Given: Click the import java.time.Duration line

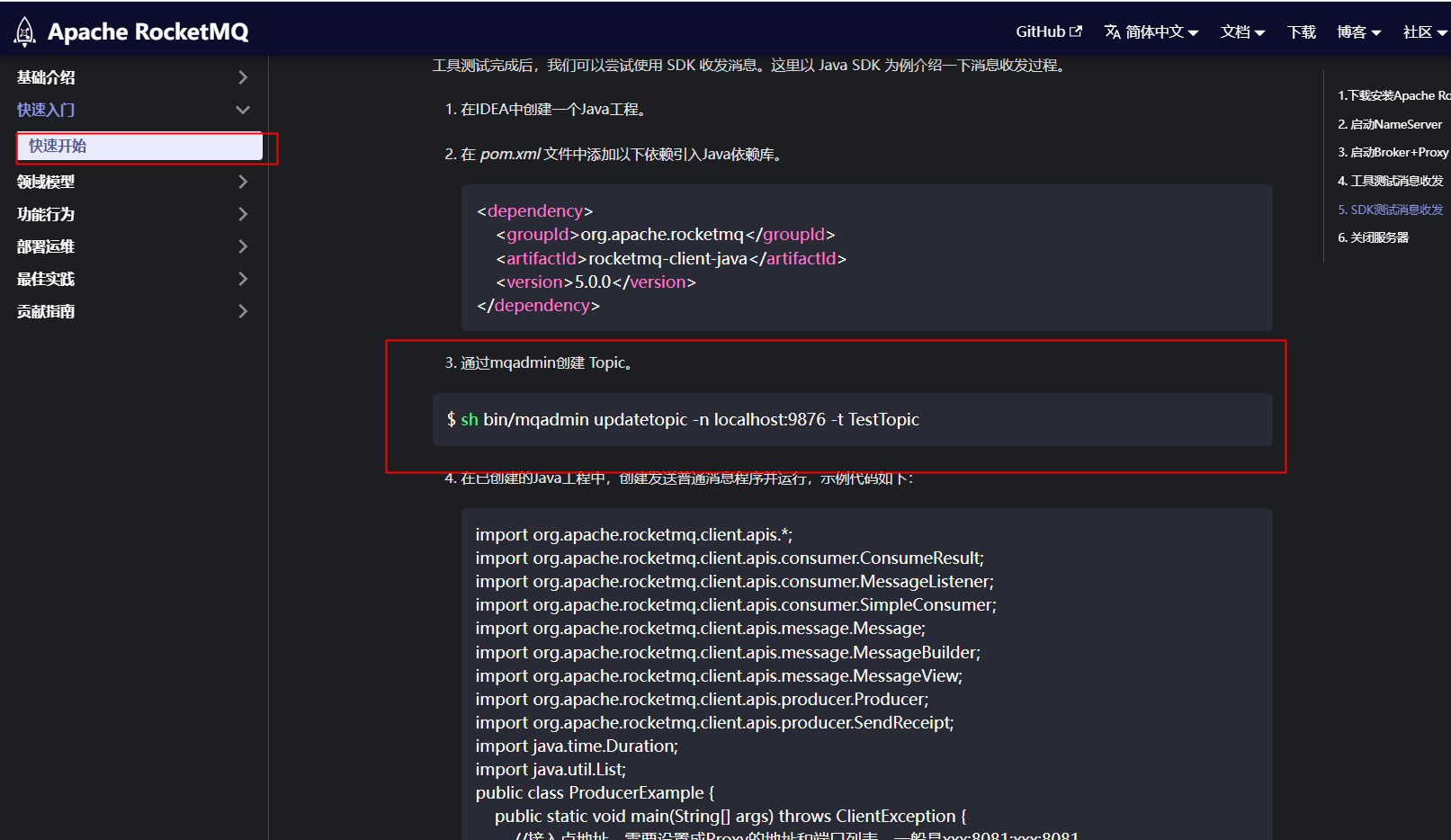Looking at the screenshot, I should pyautogui.click(x=577, y=746).
